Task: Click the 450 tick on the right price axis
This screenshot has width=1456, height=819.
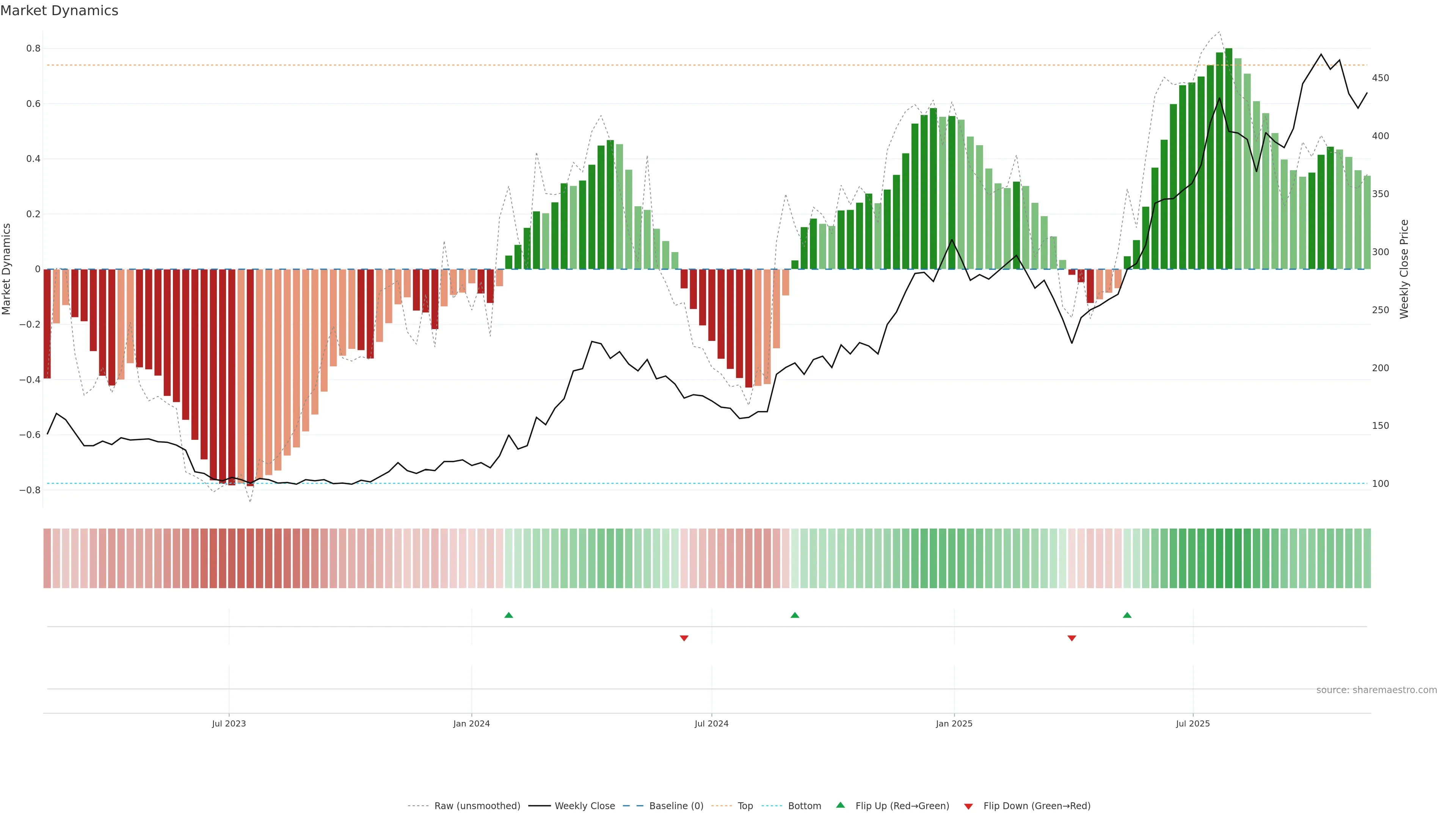Action: pyautogui.click(x=1380, y=78)
